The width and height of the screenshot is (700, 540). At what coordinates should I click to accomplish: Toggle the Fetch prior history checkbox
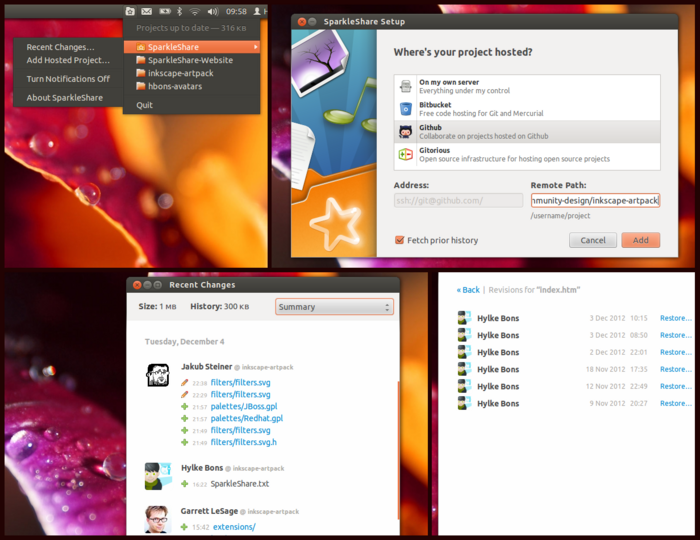[x=400, y=240]
